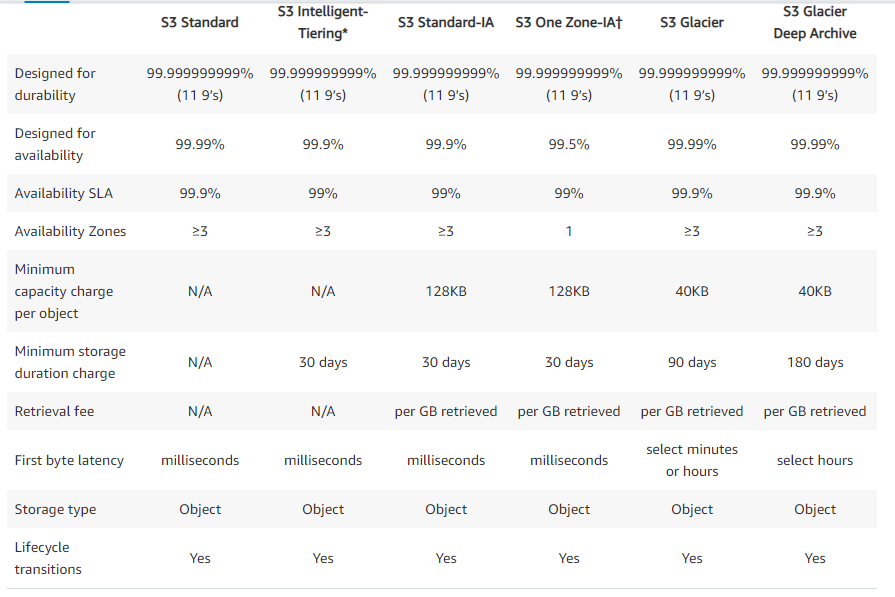Viewport: 895px width, 597px height.
Task: Select Minimum storage duration charge label
Action: 70,362
